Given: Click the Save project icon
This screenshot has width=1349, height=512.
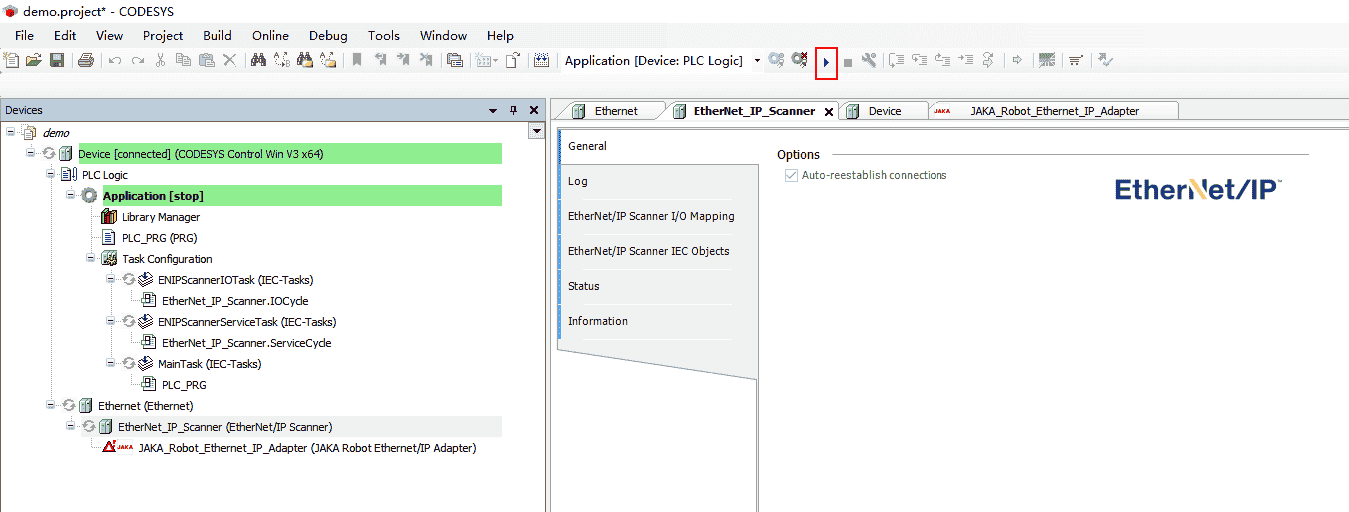Looking at the screenshot, I should pos(57,61).
